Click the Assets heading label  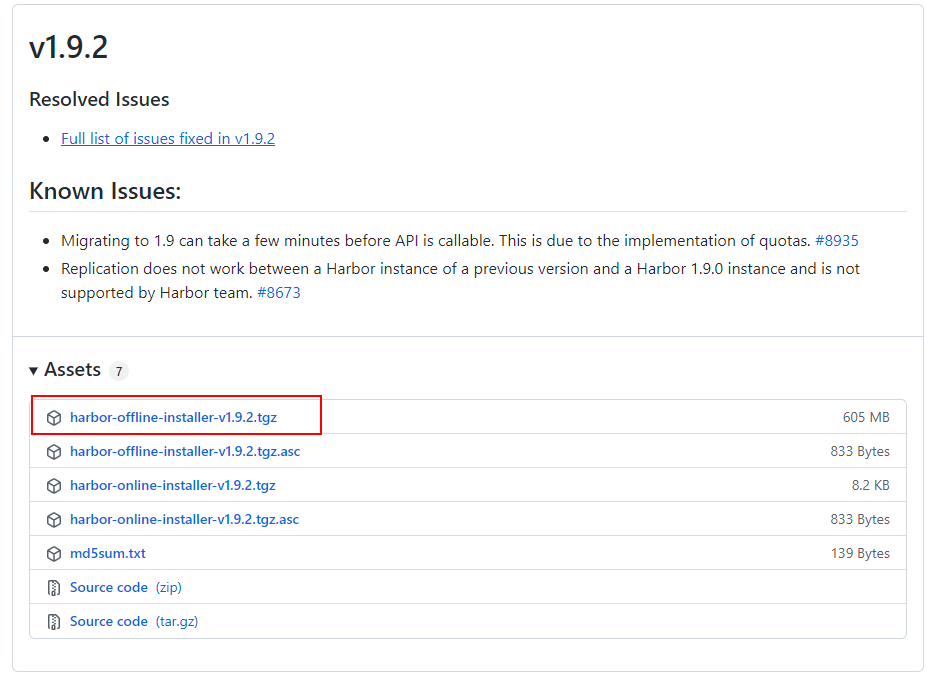(72, 370)
